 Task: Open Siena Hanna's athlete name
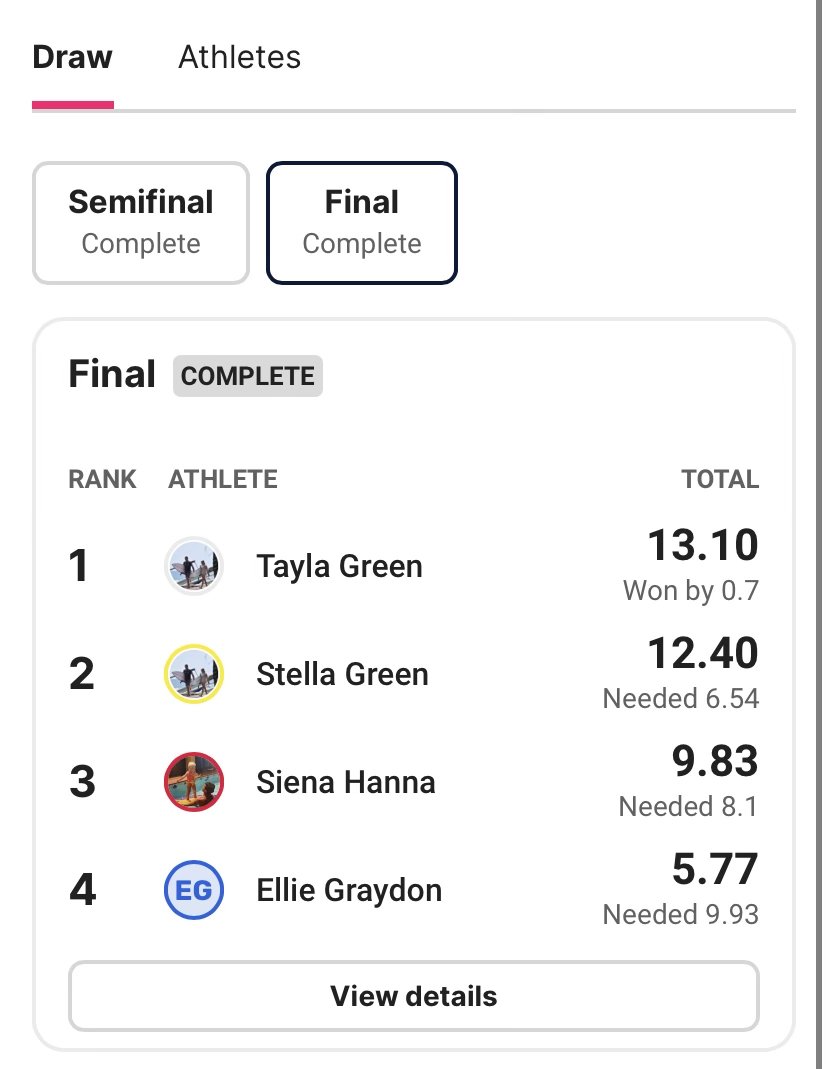click(x=345, y=782)
